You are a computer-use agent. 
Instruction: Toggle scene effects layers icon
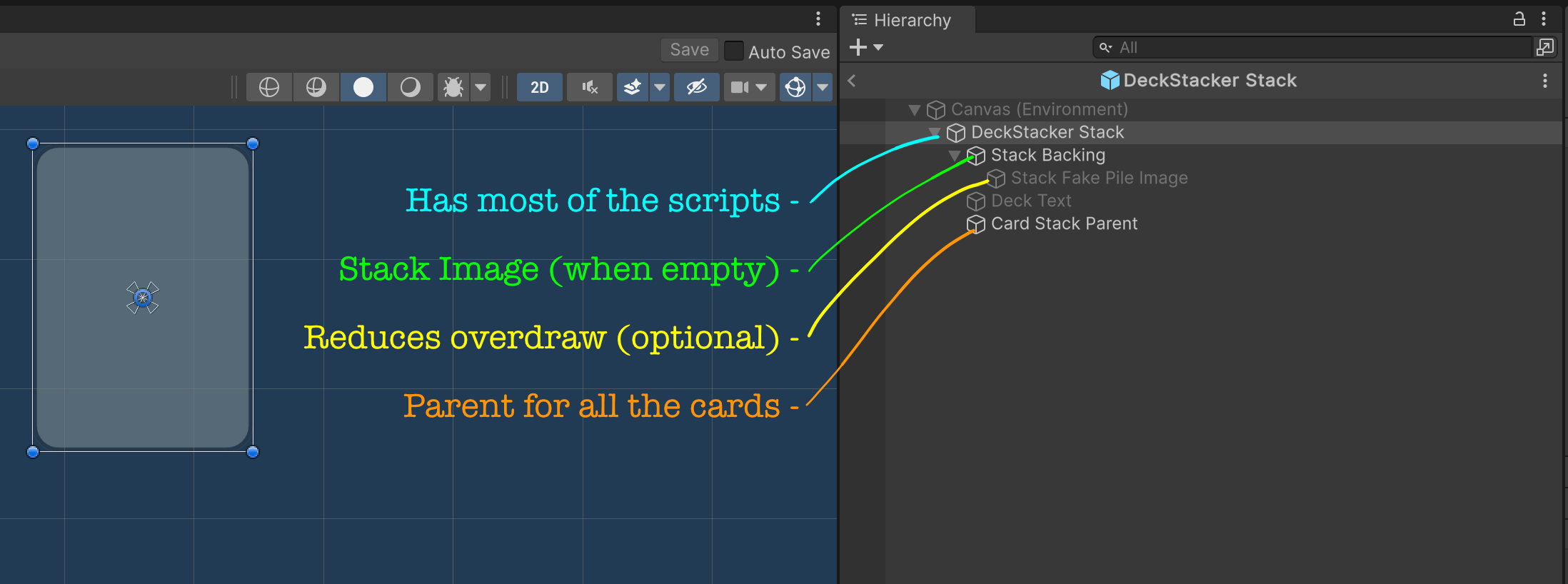pyautogui.click(x=633, y=87)
